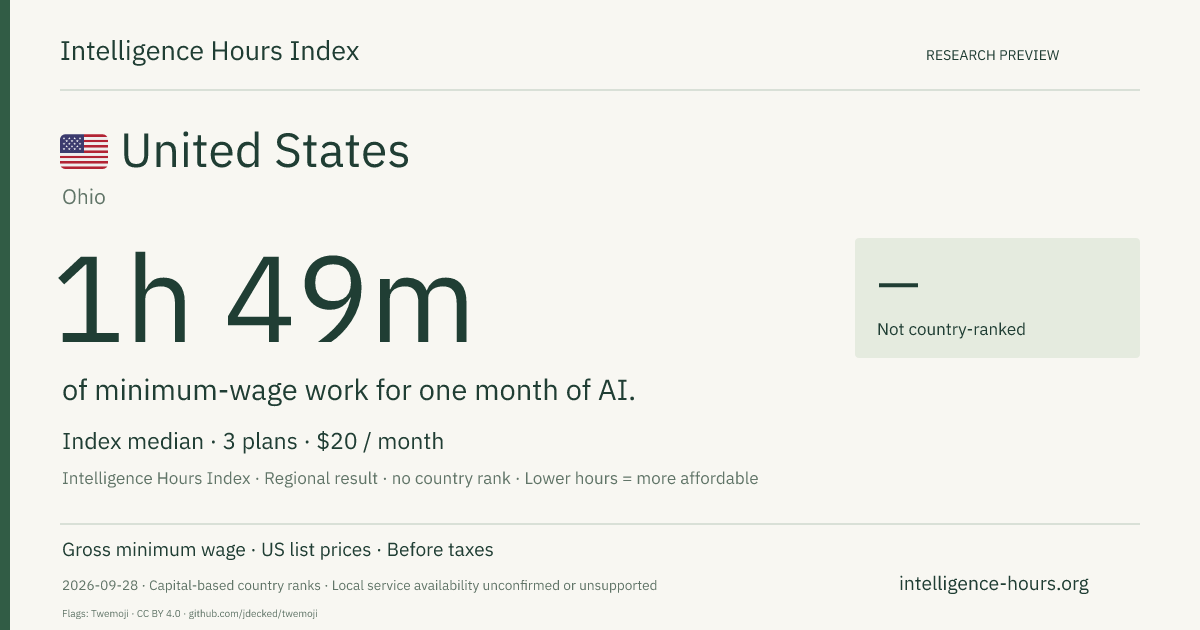This screenshot has height=630, width=1200.
Task: Click the green rank card panel
Action: 997,297
